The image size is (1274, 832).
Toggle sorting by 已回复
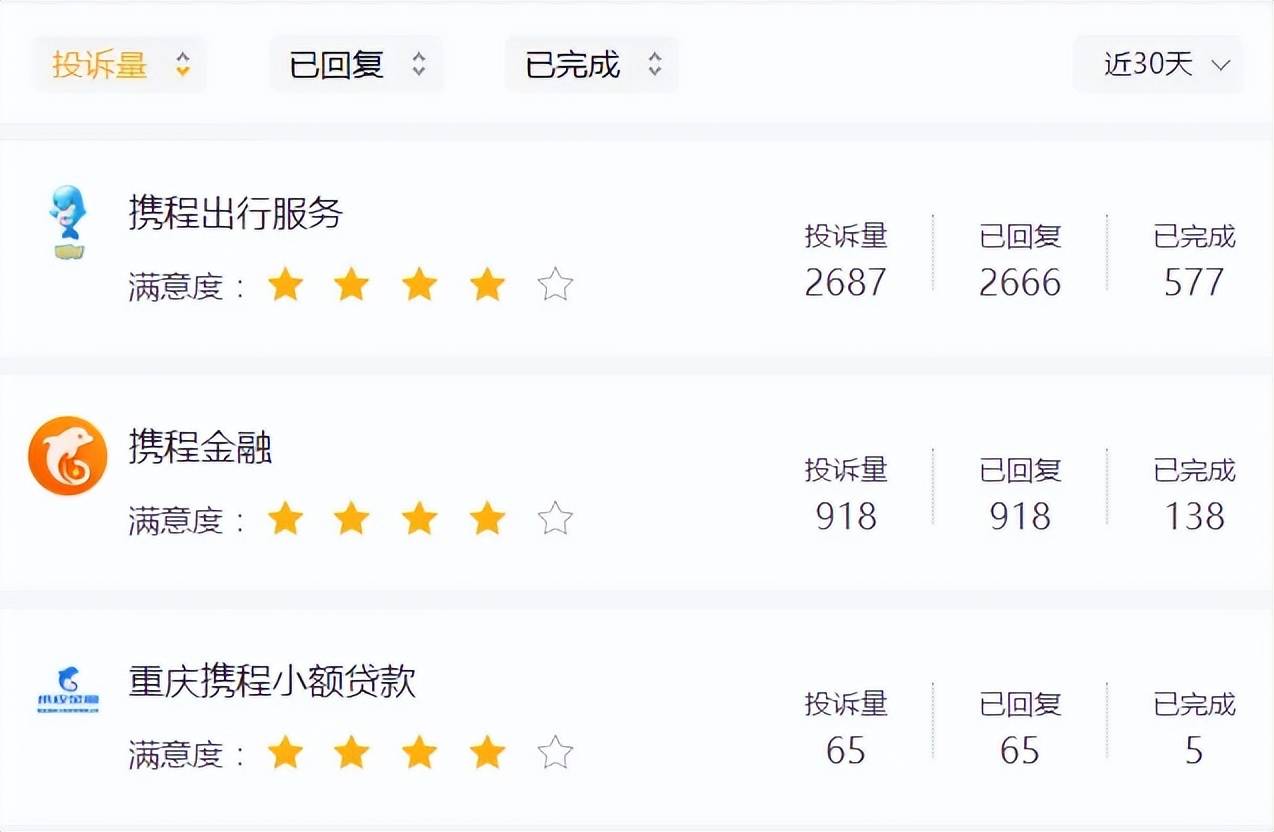click(337, 65)
